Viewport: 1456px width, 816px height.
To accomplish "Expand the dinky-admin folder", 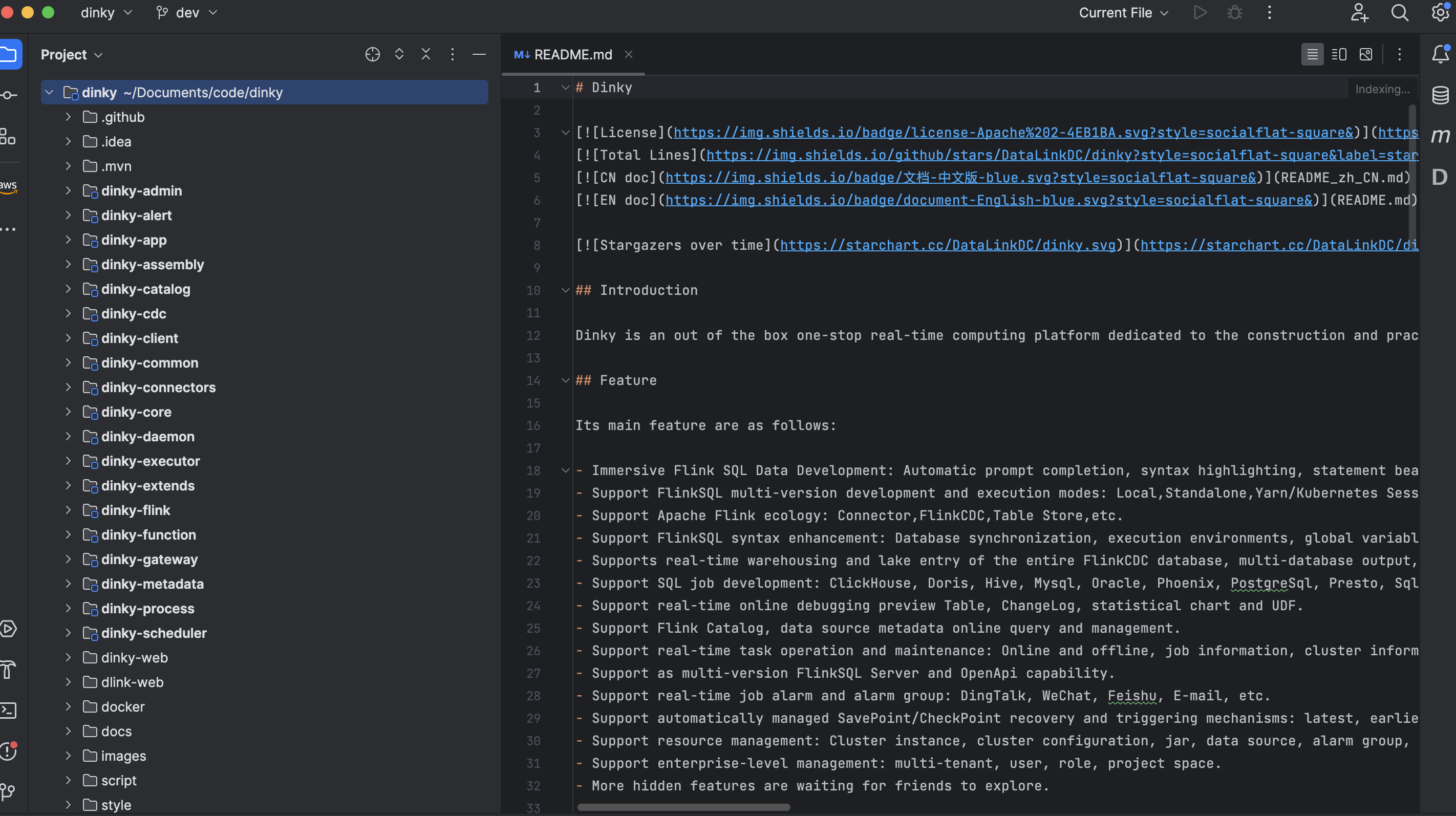I will pyautogui.click(x=68, y=191).
